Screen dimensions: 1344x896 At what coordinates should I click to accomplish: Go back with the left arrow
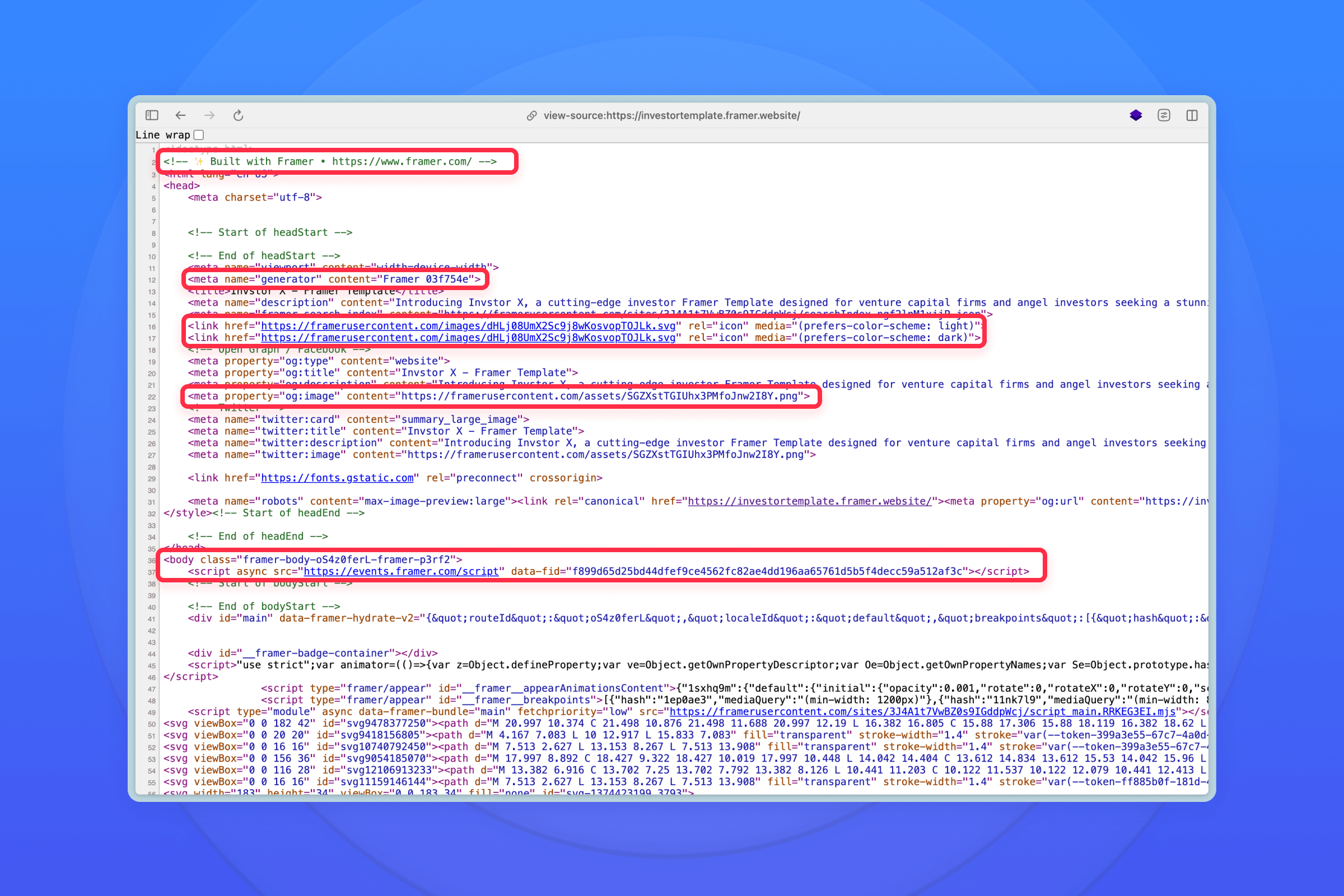click(x=180, y=115)
